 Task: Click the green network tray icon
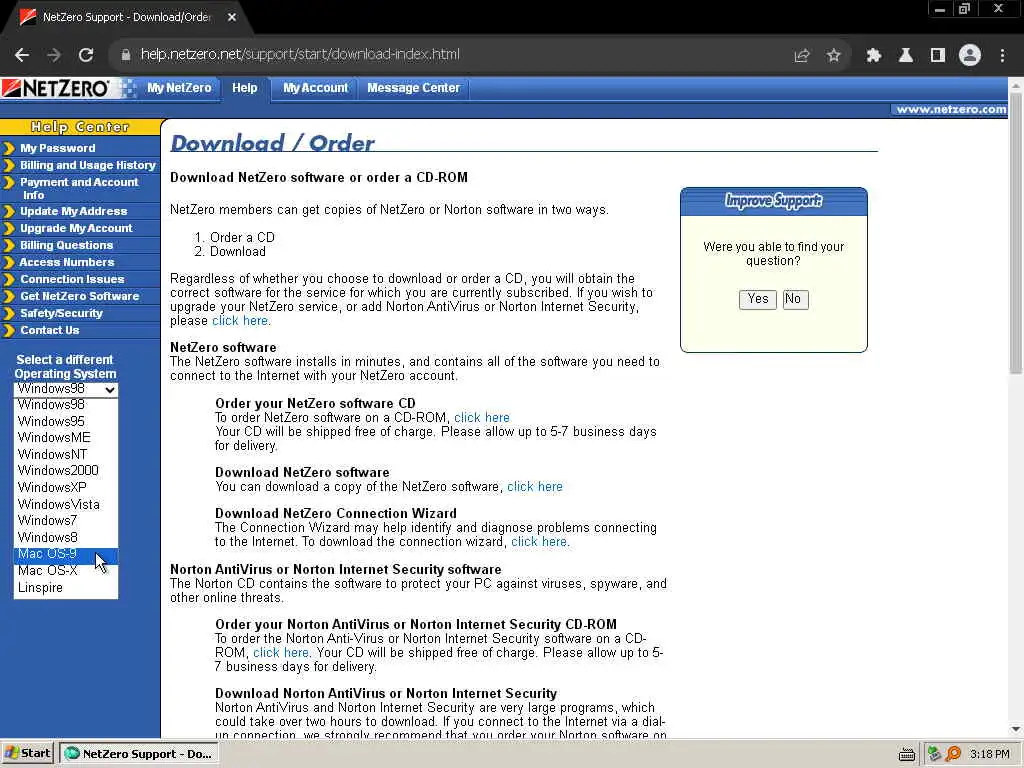pyautogui.click(x=935, y=754)
